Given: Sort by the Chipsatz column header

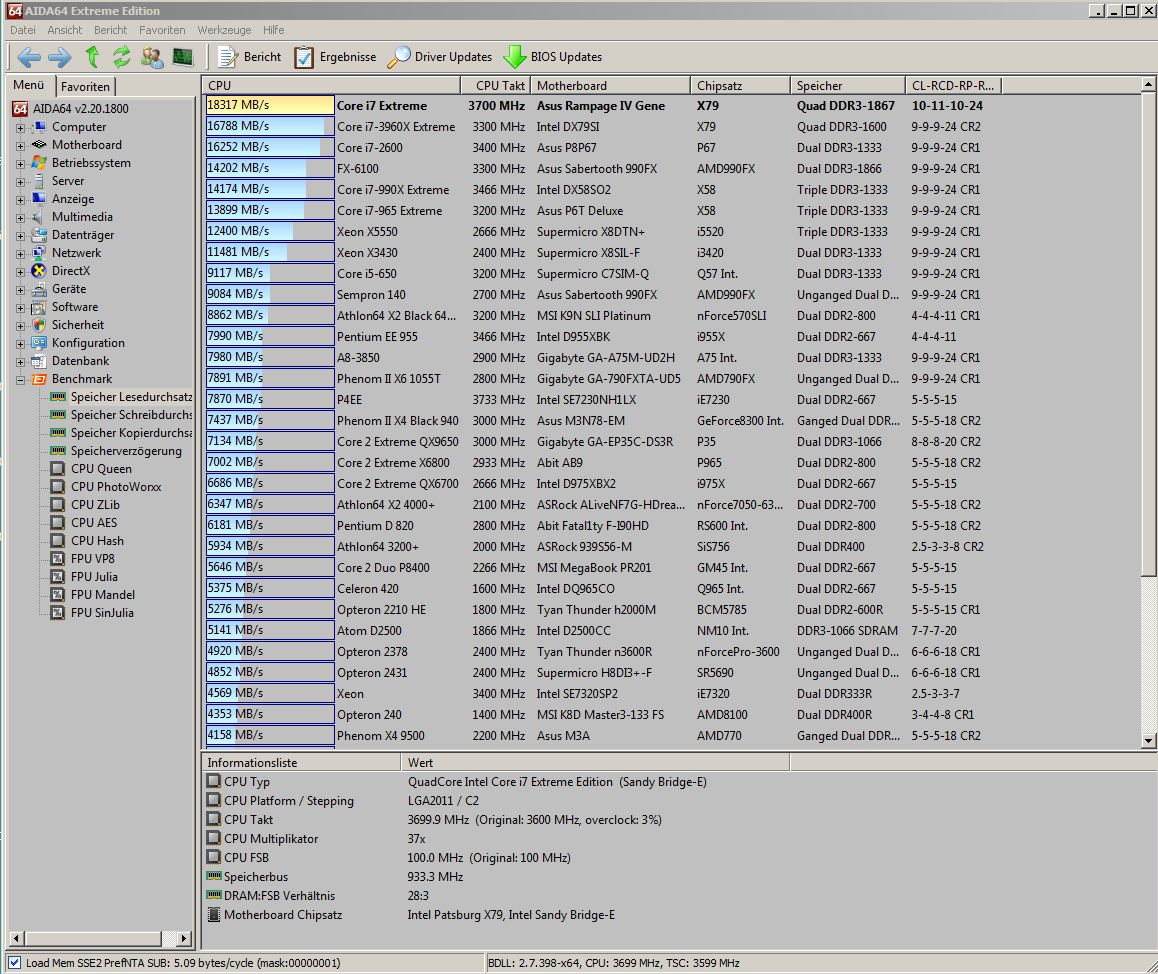Looking at the screenshot, I should click(x=740, y=86).
